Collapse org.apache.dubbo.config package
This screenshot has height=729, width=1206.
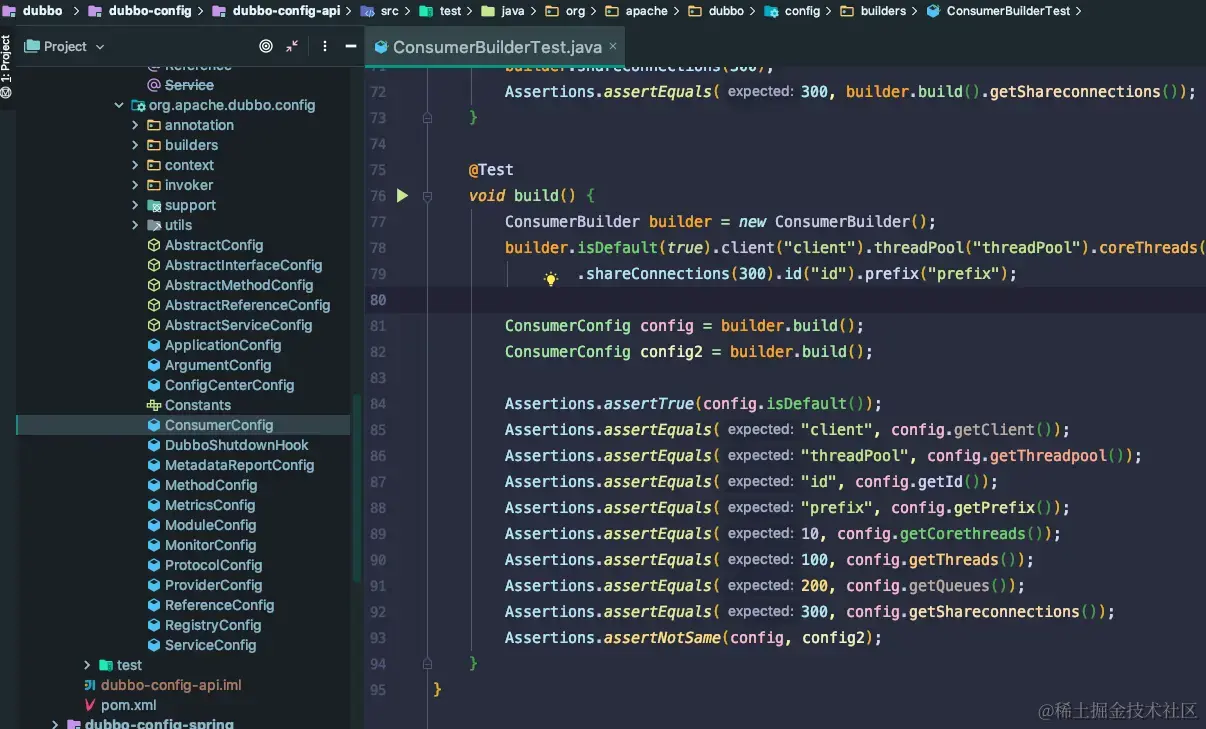[119, 105]
